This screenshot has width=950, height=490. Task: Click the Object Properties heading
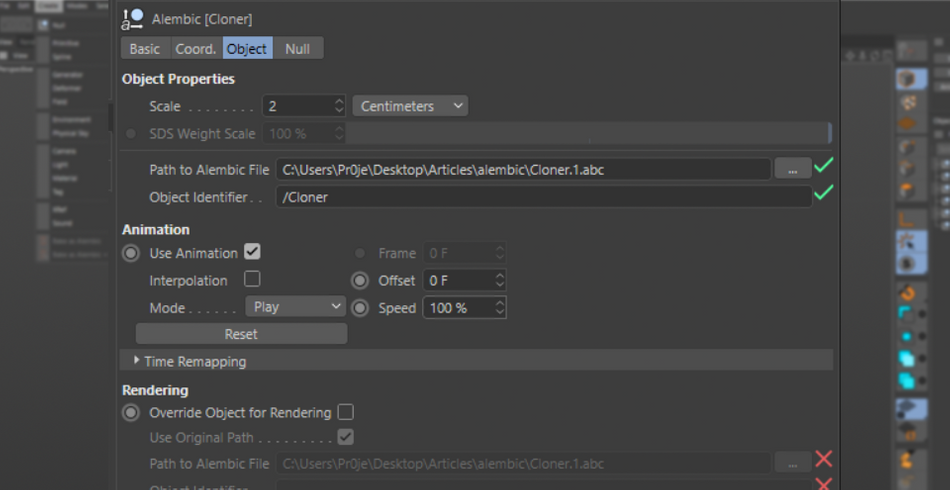tap(178, 79)
